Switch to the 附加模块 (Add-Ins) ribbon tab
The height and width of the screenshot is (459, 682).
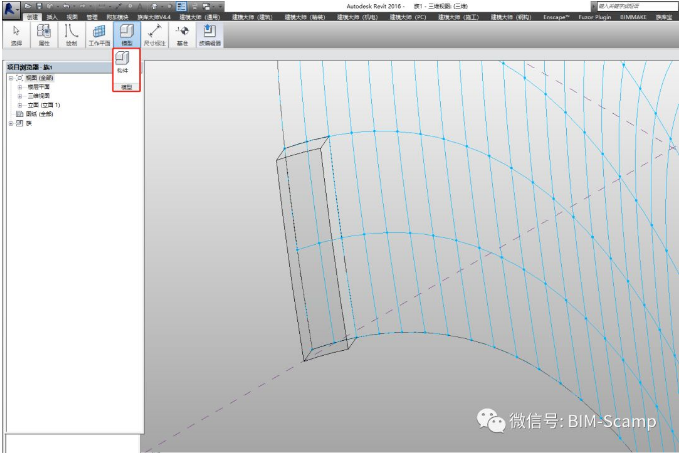[x=117, y=17]
